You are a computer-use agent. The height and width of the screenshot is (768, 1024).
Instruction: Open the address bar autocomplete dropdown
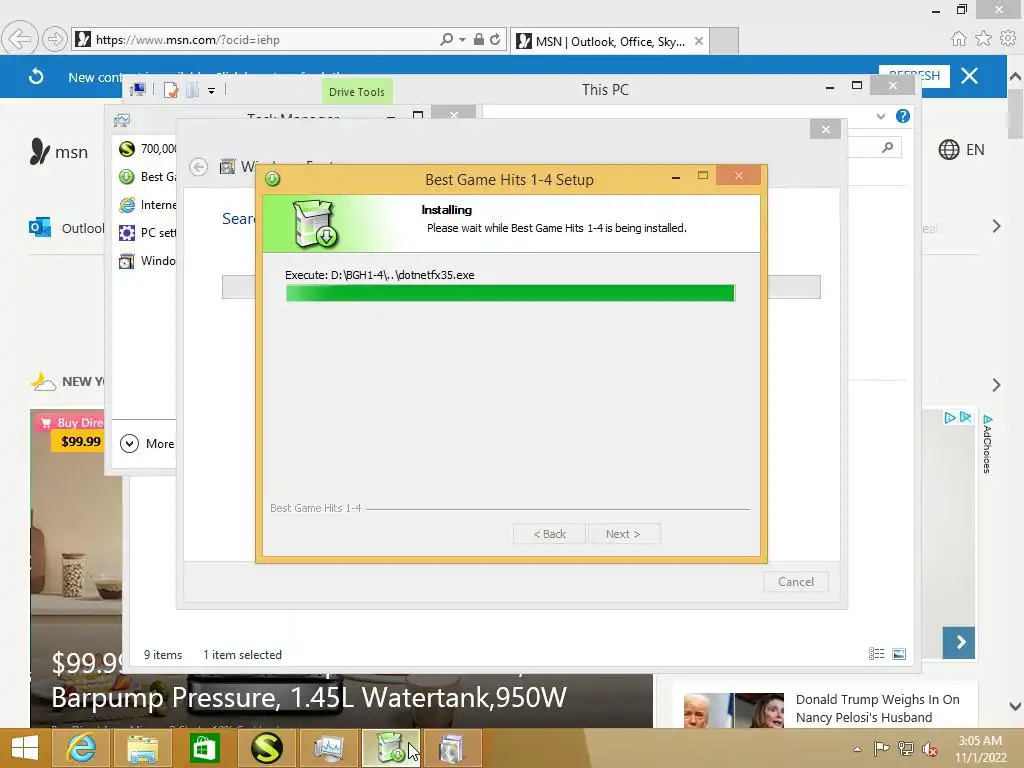462,40
